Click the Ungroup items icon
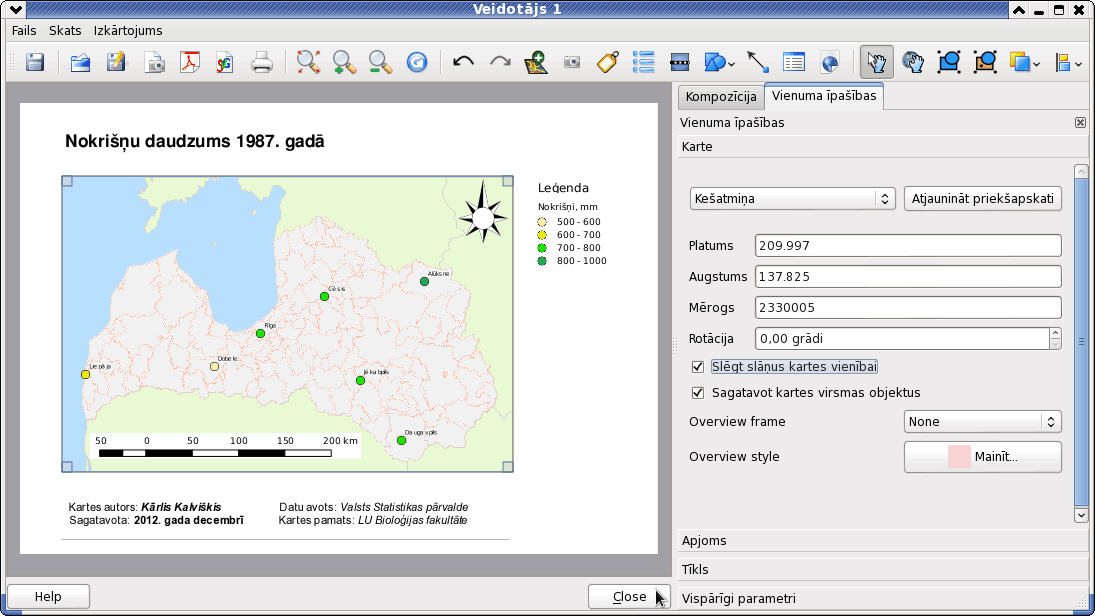Viewport: 1095px width, 616px height. (985, 62)
